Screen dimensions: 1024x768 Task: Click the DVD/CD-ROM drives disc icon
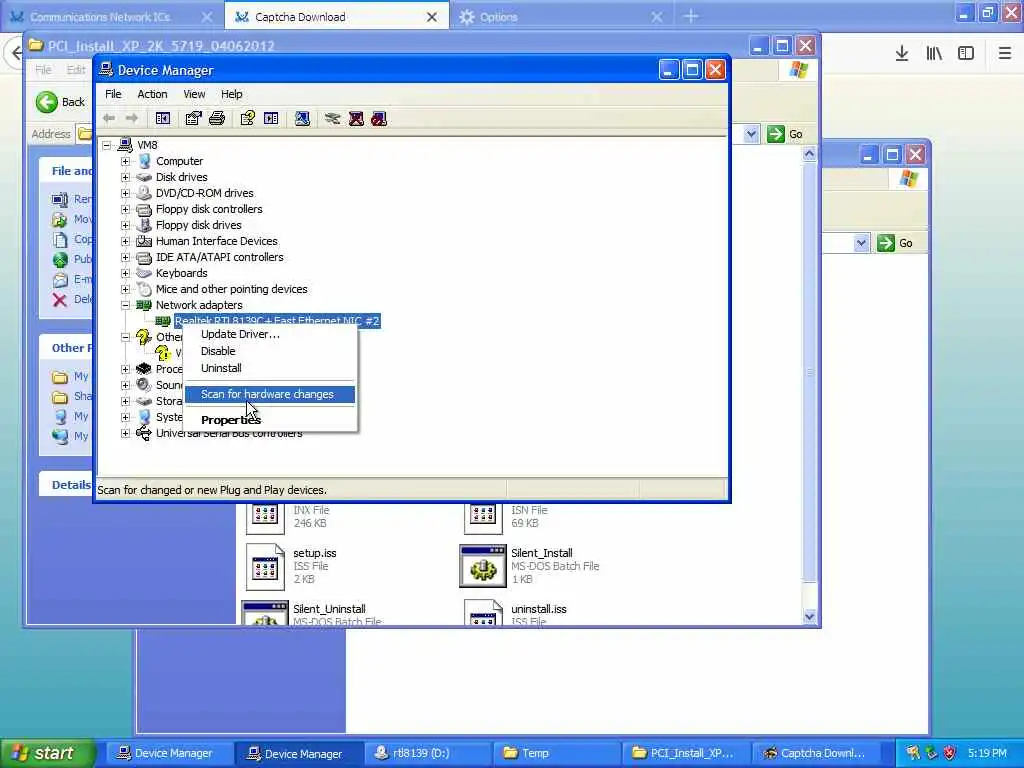[x=144, y=193]
